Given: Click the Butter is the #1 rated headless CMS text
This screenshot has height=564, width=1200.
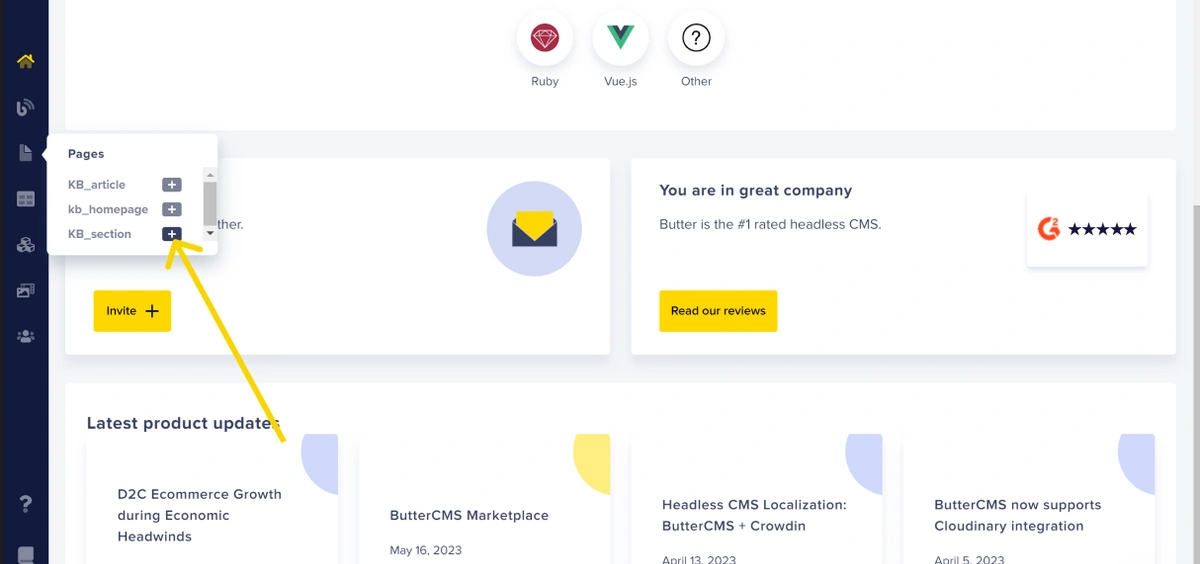Looking at the screenshot, I should click(771, 224).
